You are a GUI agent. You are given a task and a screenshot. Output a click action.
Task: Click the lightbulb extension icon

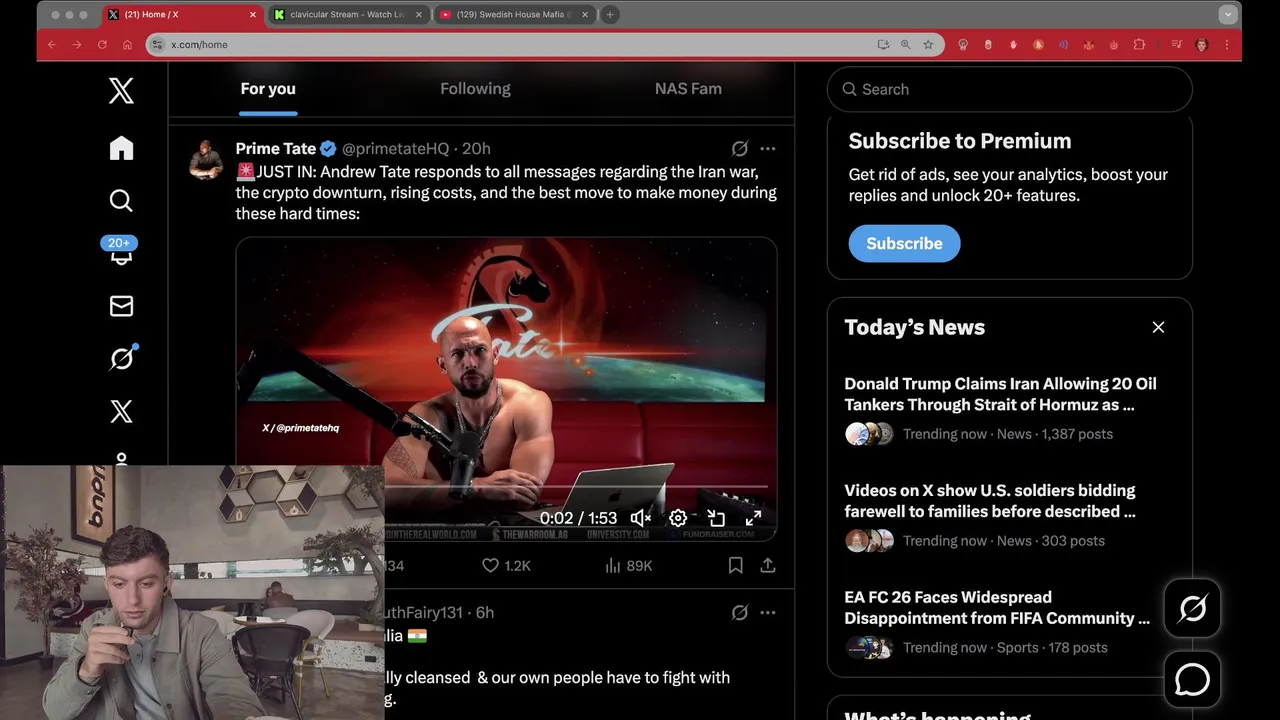(x=963, y=44)
